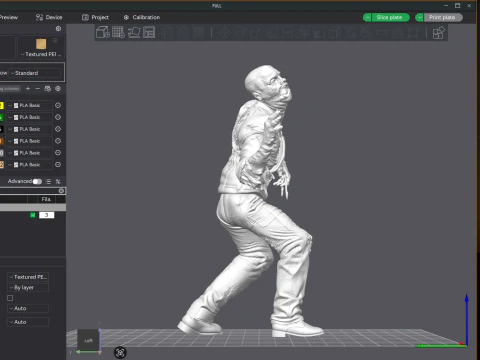
Task: Click the Auto orient toolbar icon
Action: click(134, 32)
